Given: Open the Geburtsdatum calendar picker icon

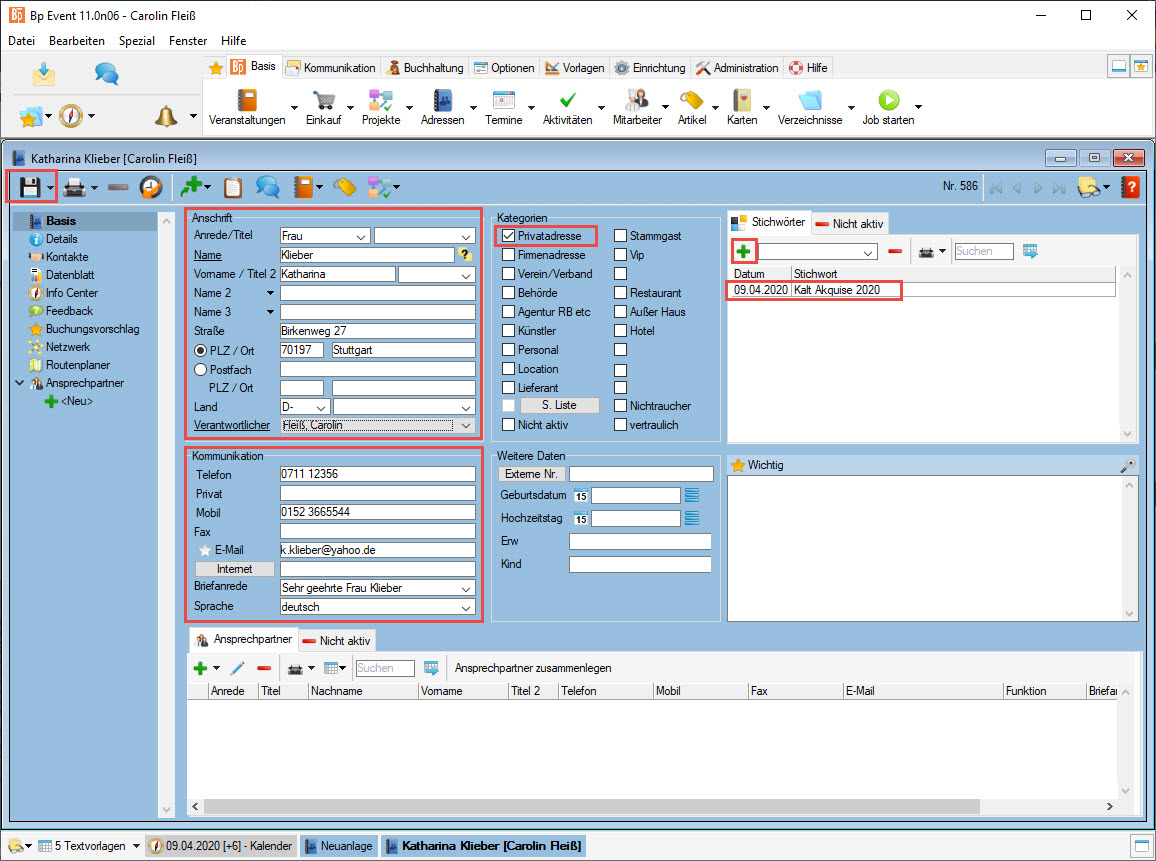Looking at the screenshot, I should click(580, 495).
